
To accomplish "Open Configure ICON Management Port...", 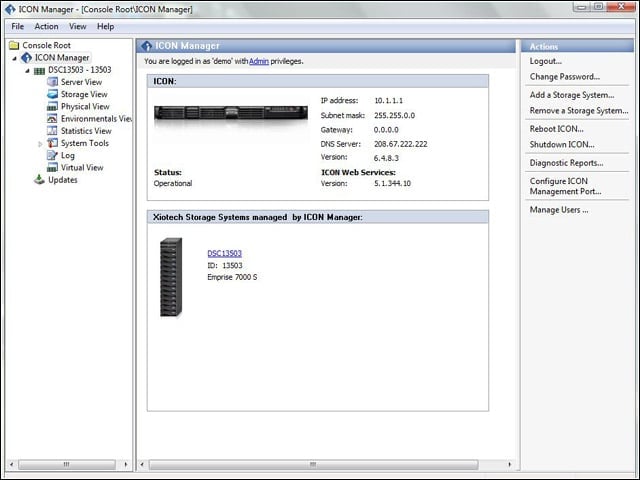I will [565, 186].
